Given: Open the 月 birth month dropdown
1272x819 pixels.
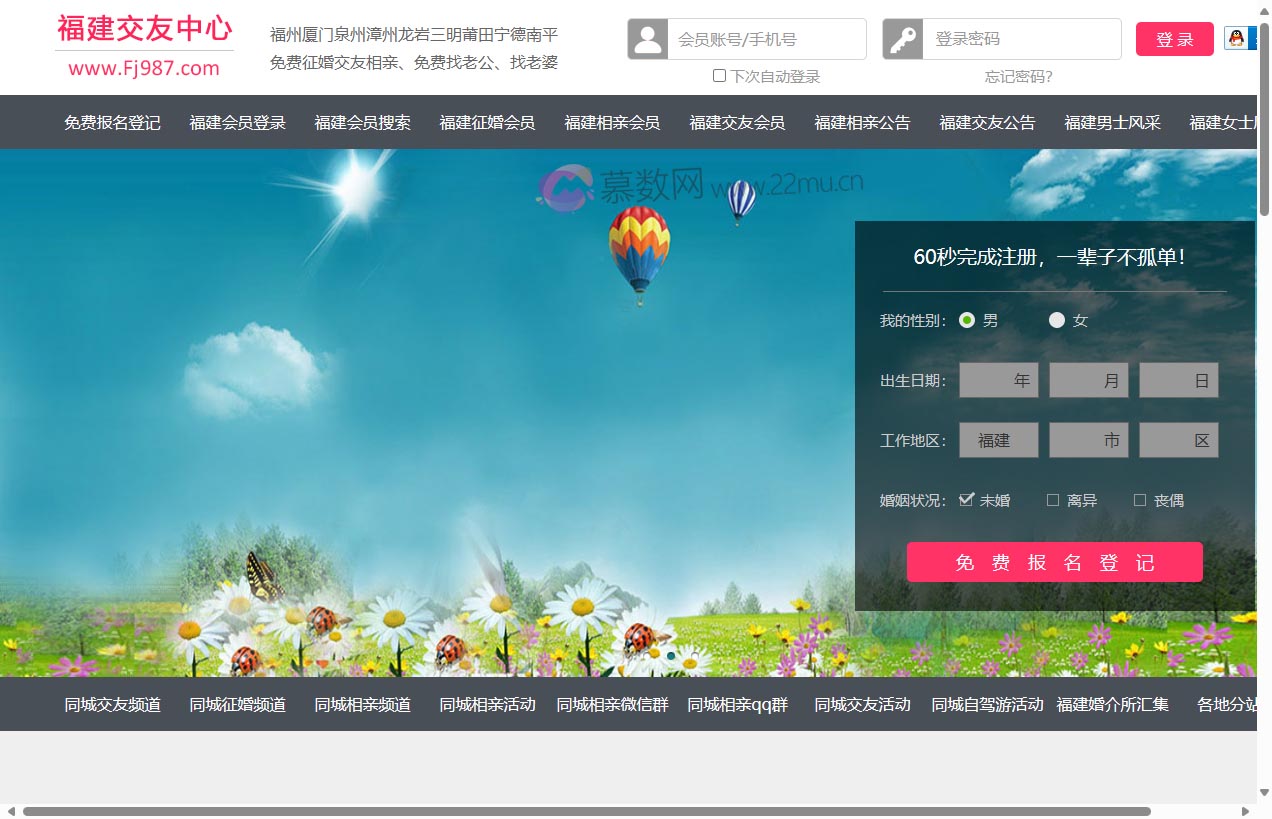Looking at the screenshot, I should (x=1088, y=380).
